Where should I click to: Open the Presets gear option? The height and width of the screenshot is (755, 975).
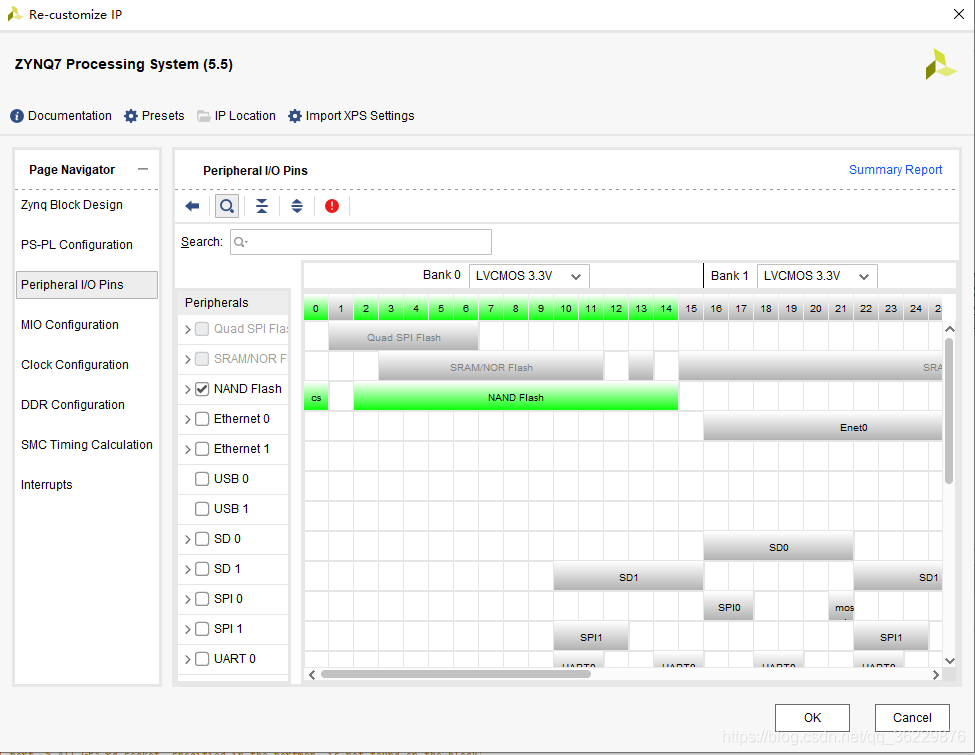[x=154, y=116]
